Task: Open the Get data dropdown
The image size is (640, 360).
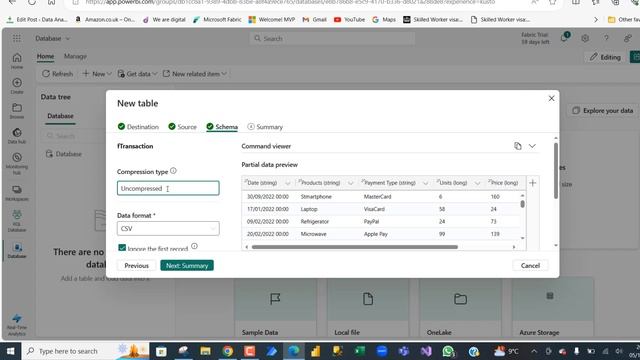Action: 137,74
